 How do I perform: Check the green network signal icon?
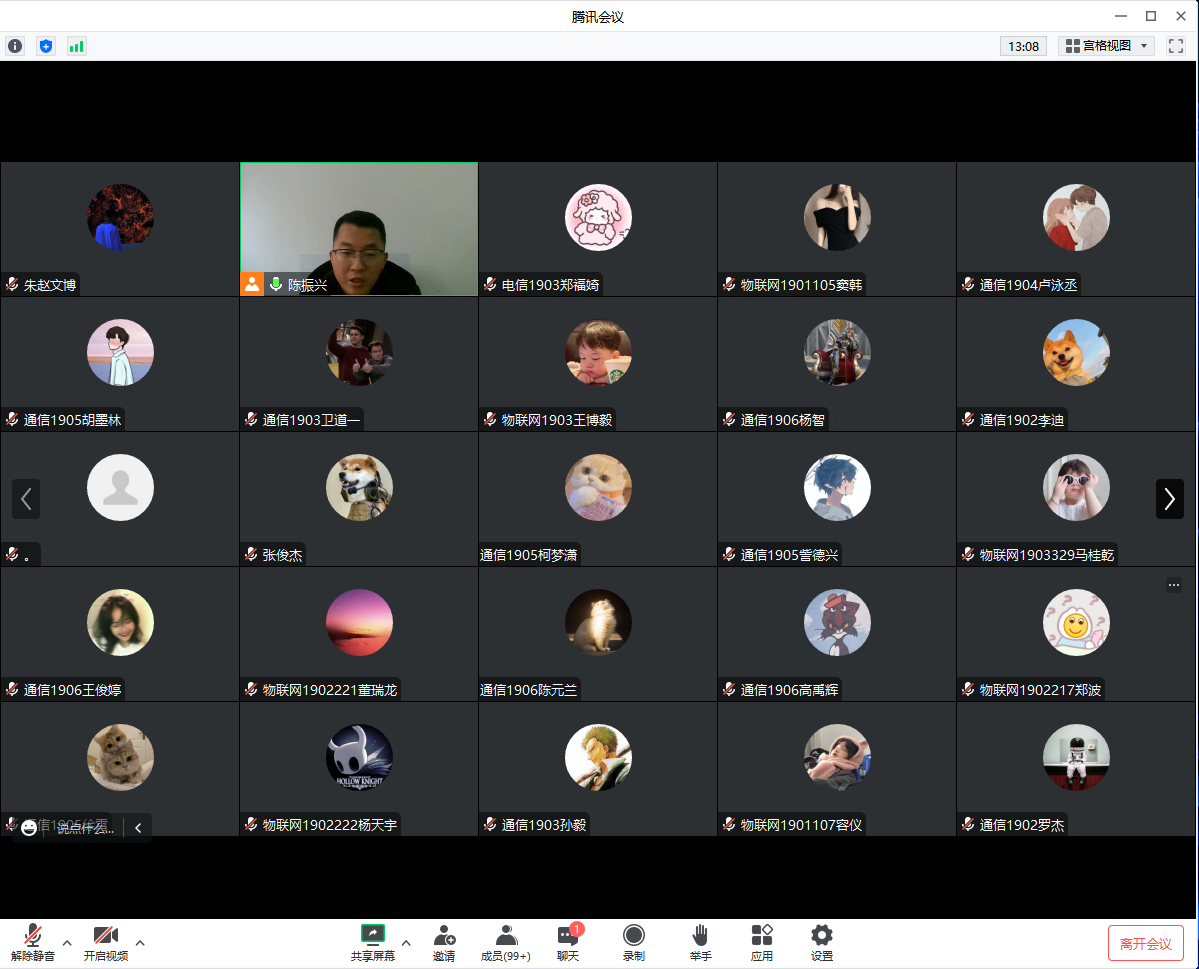click(76, 46)
